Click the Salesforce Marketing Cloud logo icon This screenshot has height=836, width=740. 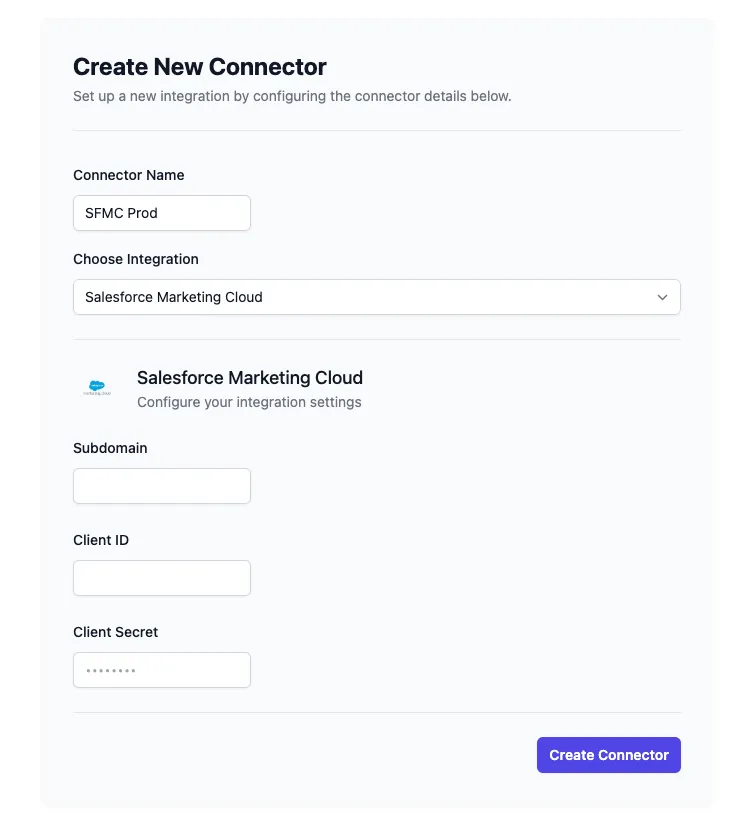pyautogui.click(x=97, y=387)
